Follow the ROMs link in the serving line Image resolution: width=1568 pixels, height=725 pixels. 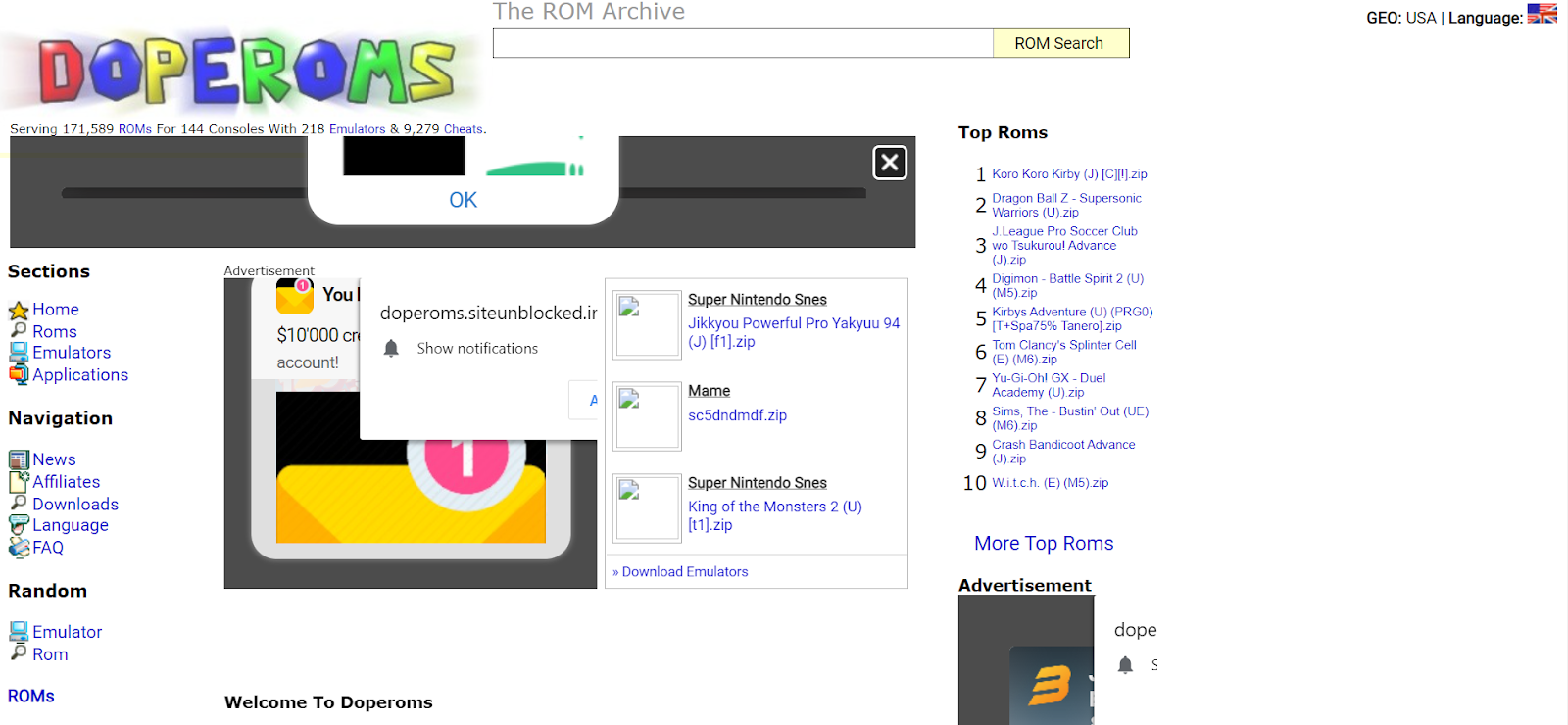pos(135,129)
